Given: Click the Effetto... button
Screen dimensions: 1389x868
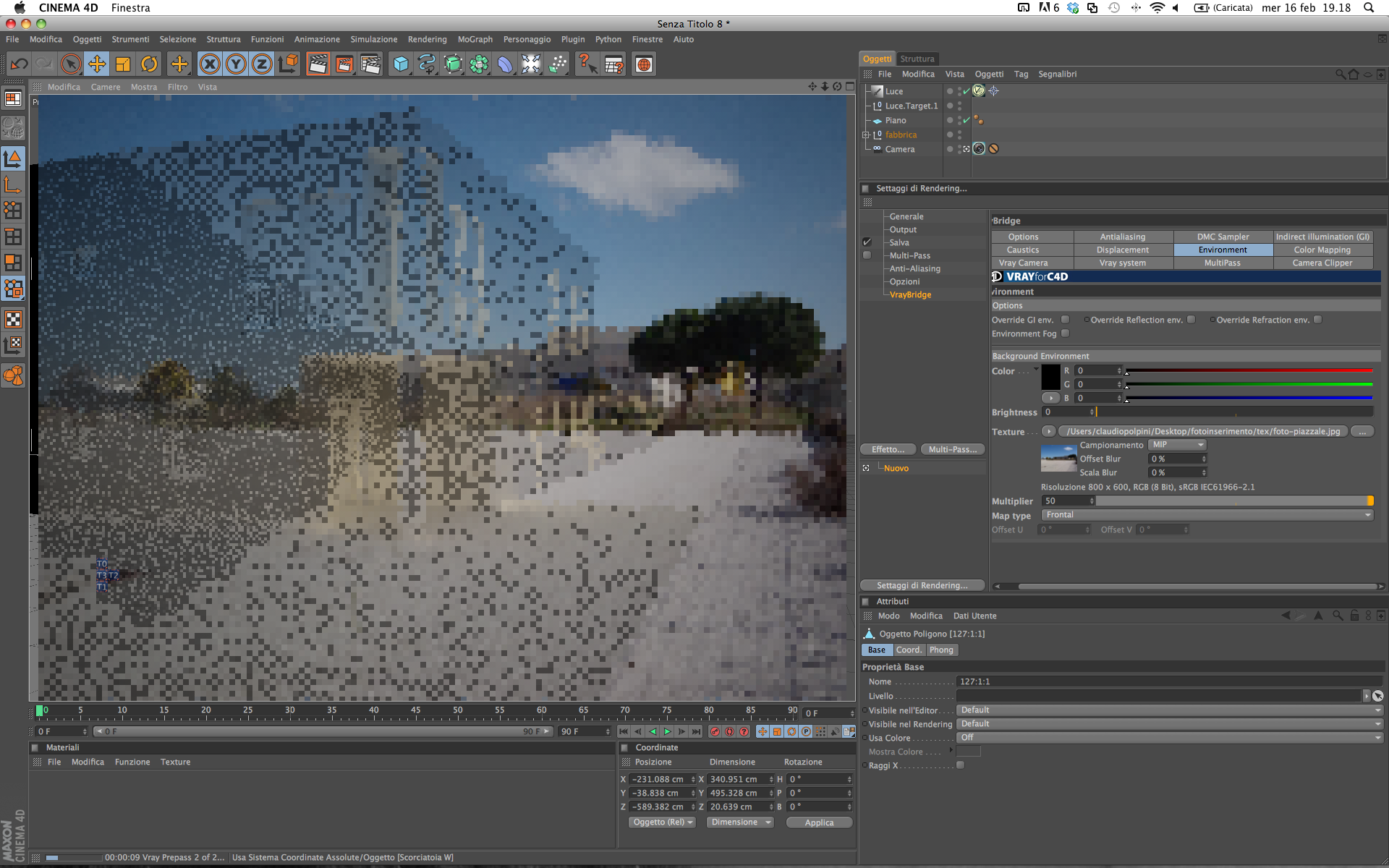Looking at the screenshot, I should (888, 449).
